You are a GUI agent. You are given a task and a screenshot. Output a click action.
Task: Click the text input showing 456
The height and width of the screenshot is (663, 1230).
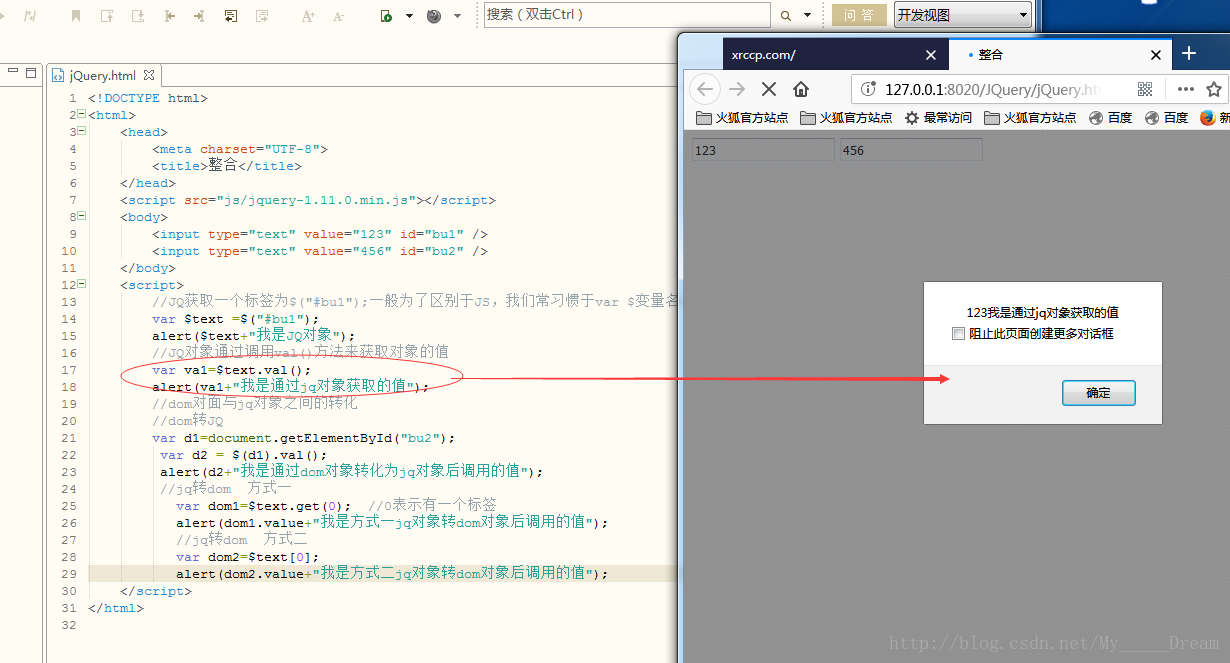[911, 150]
